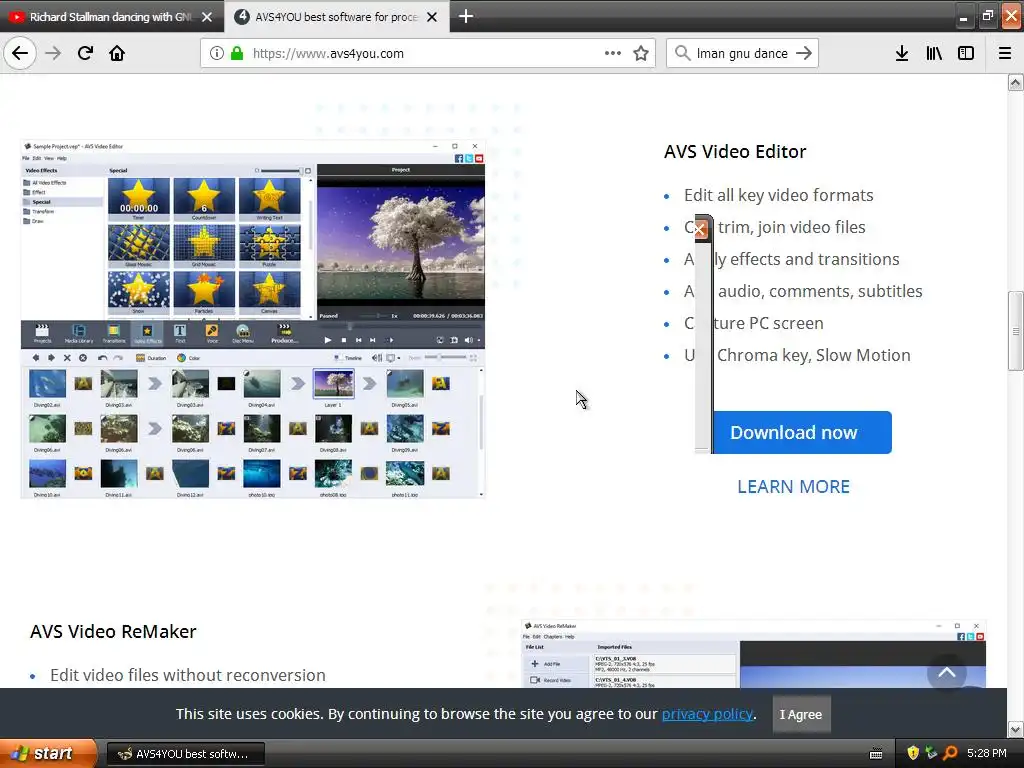
Task: Bookmark this page with the star
Action: pyautogui.click(x=641, y=54)
